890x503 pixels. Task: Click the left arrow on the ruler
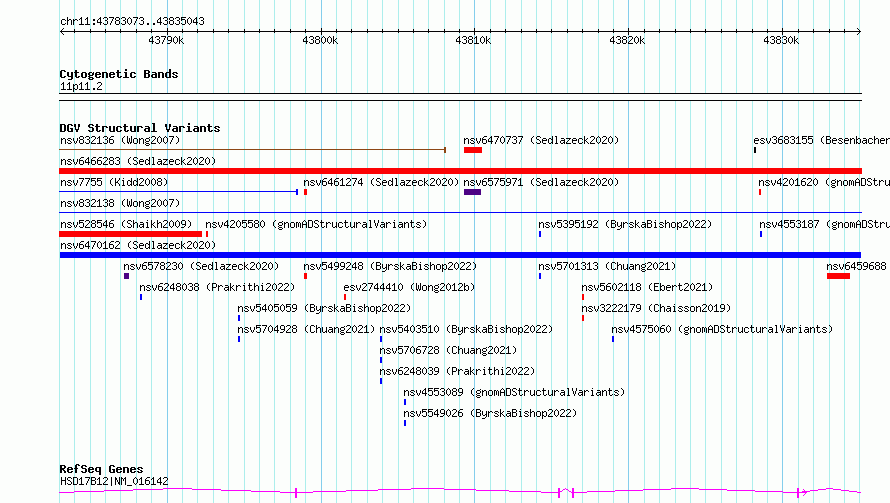[x=62, y=31]
